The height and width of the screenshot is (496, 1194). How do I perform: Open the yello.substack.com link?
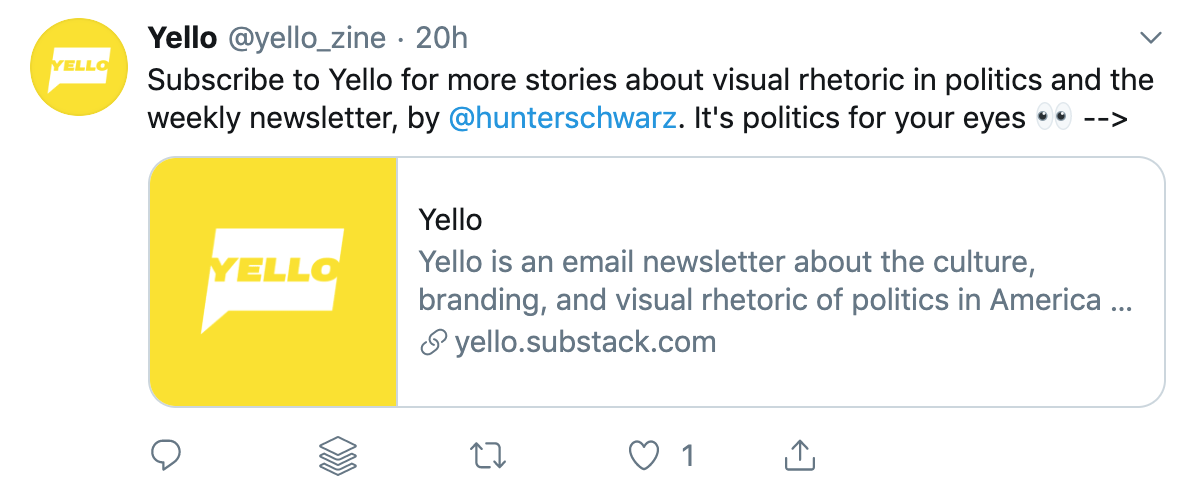click(x=585, y=343)
